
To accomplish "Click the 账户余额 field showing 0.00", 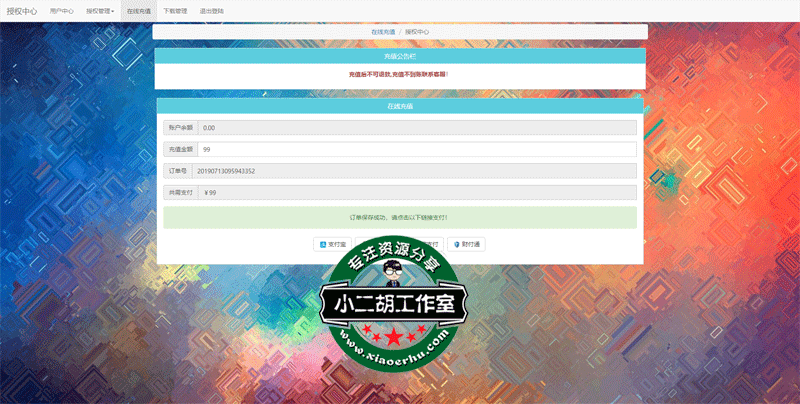I will pyautogui.click(x=417, y=128).
